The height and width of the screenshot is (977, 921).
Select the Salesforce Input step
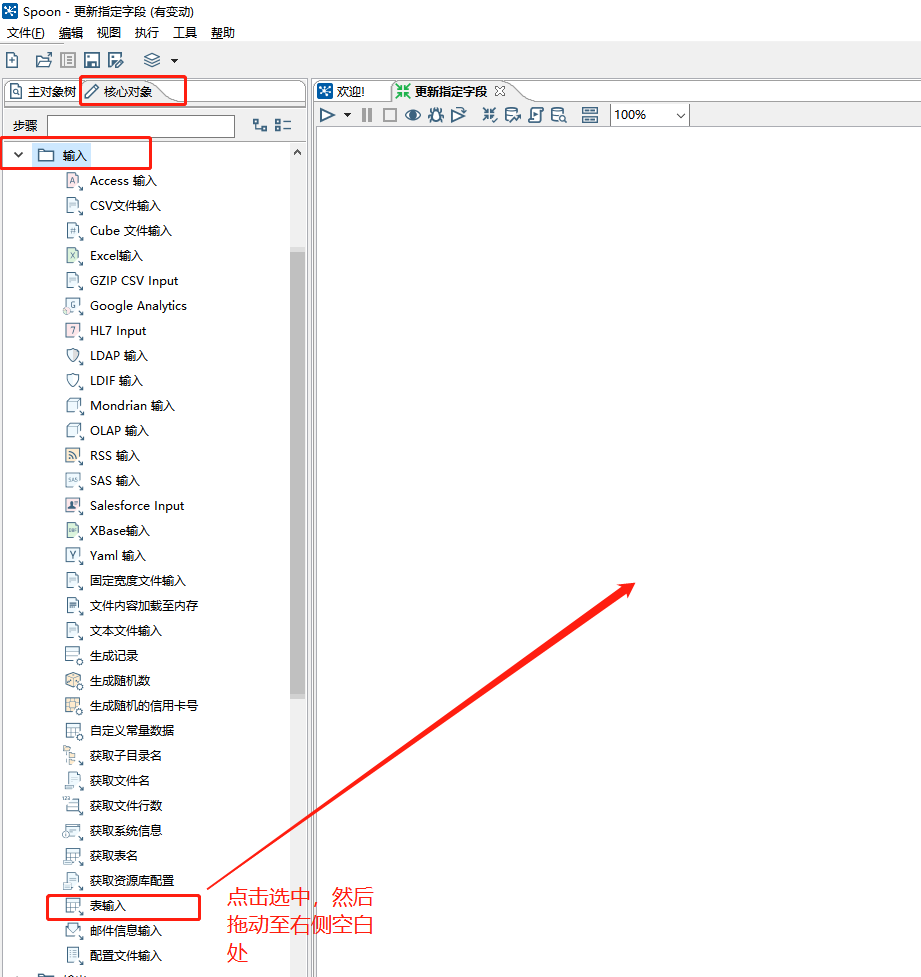click(x=125, y=505)
